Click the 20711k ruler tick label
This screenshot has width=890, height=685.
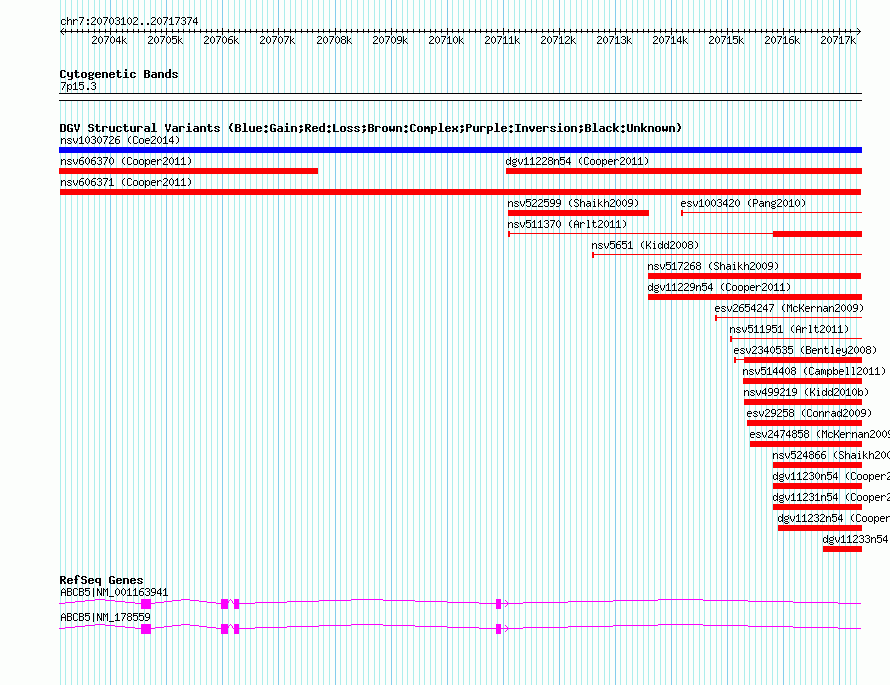(x=502, y=40)
